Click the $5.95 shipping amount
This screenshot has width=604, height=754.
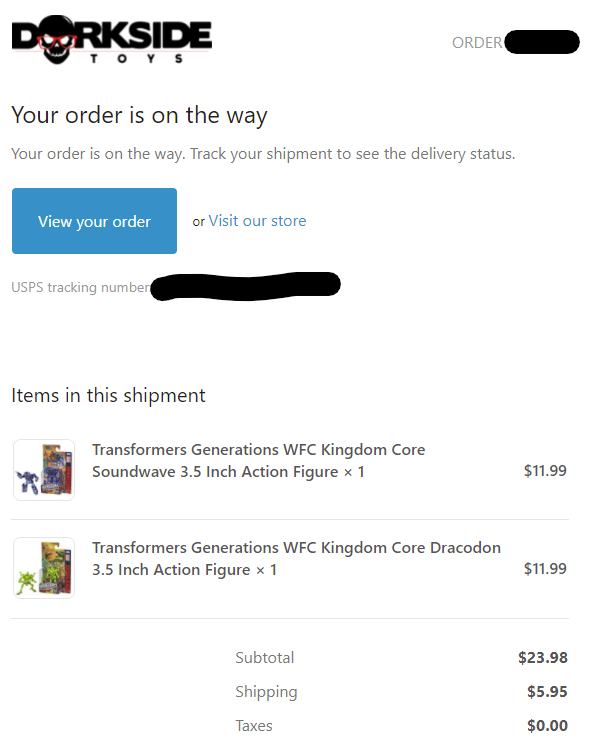click(x=547, y=692)
